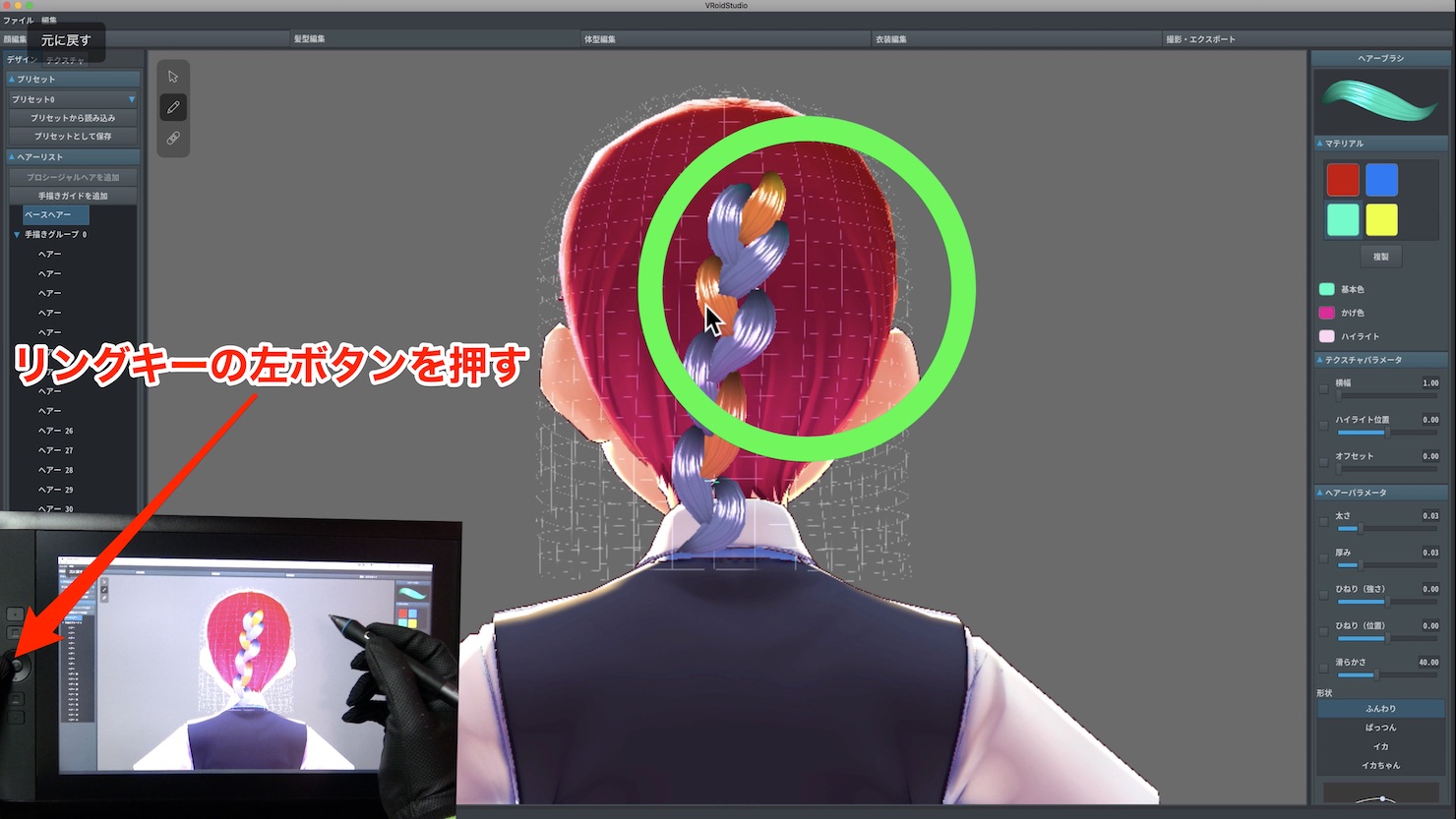Open the 編集 menu
This screenshot has width=1456, height=819.
click(49, 20)
